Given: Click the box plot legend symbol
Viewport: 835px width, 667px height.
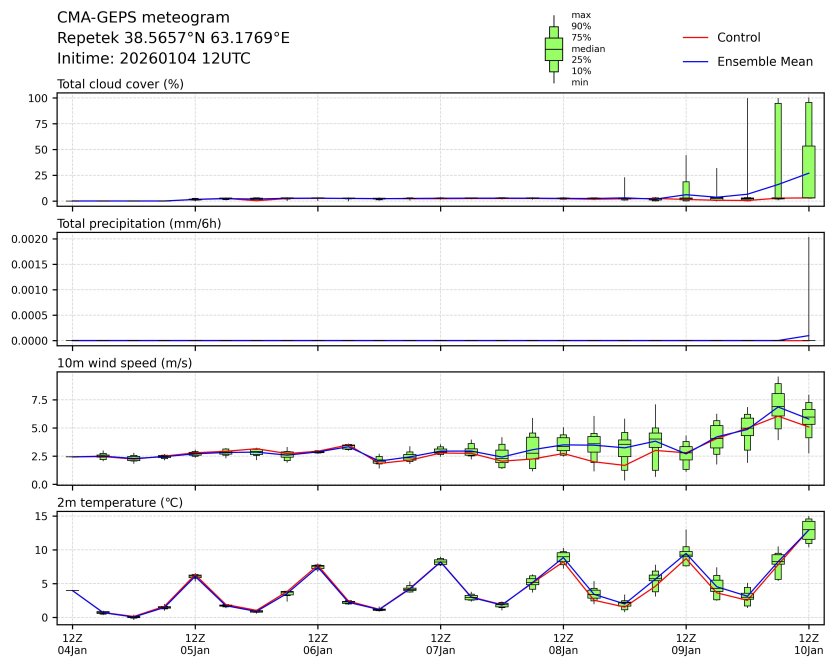Looking at the screenshot, I should 553,48.
